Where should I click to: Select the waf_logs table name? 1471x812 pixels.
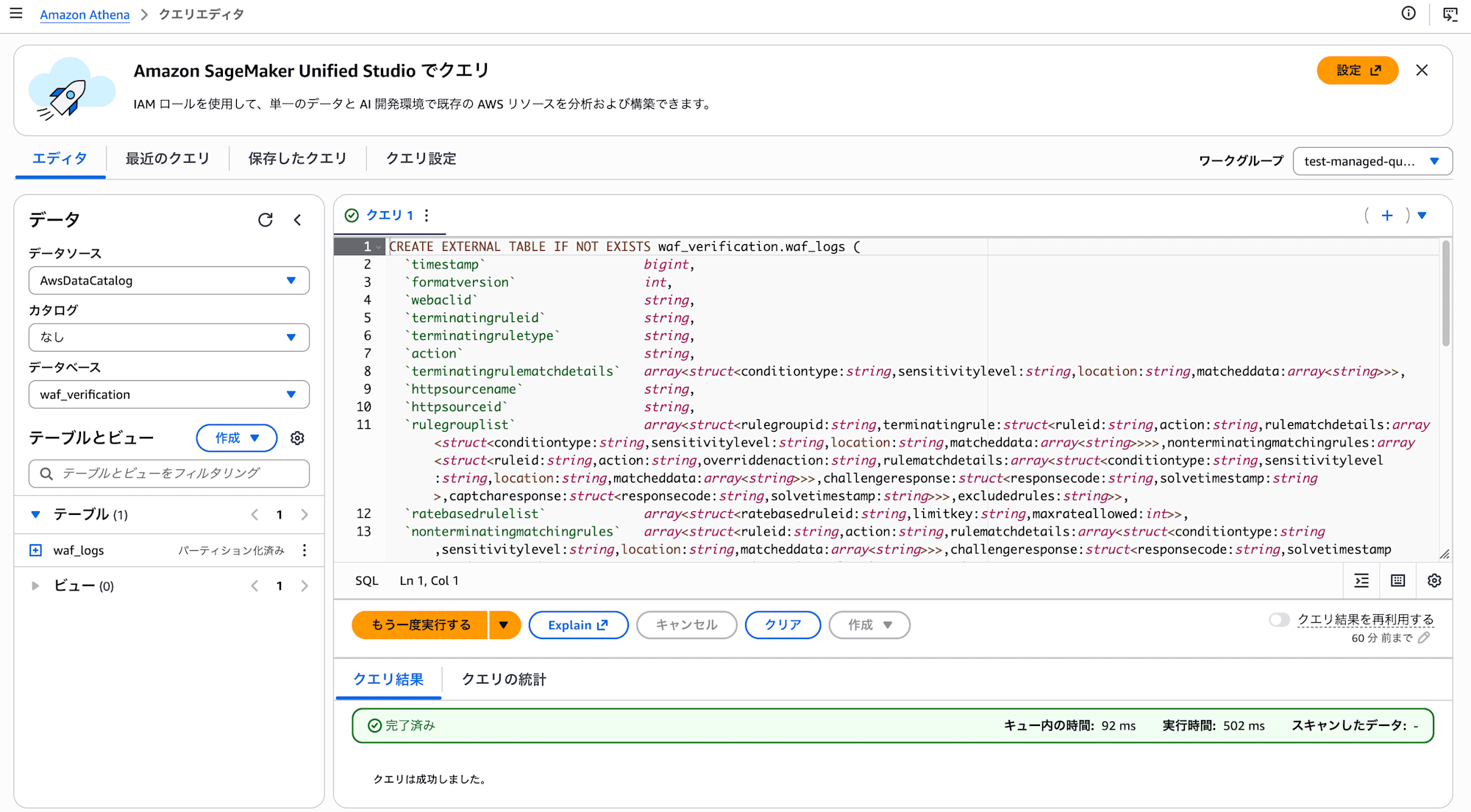(x=79, y=550)
